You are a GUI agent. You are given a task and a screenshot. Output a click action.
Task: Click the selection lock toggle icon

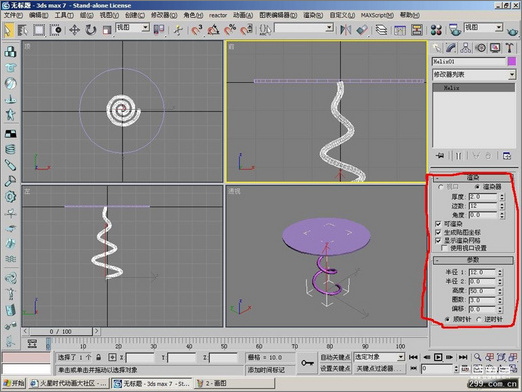click(98, 357)
